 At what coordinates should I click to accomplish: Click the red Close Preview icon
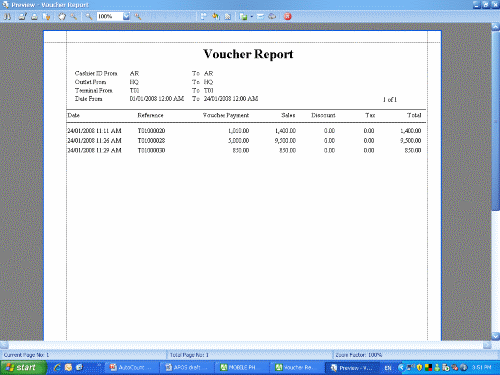click(288, 16)
